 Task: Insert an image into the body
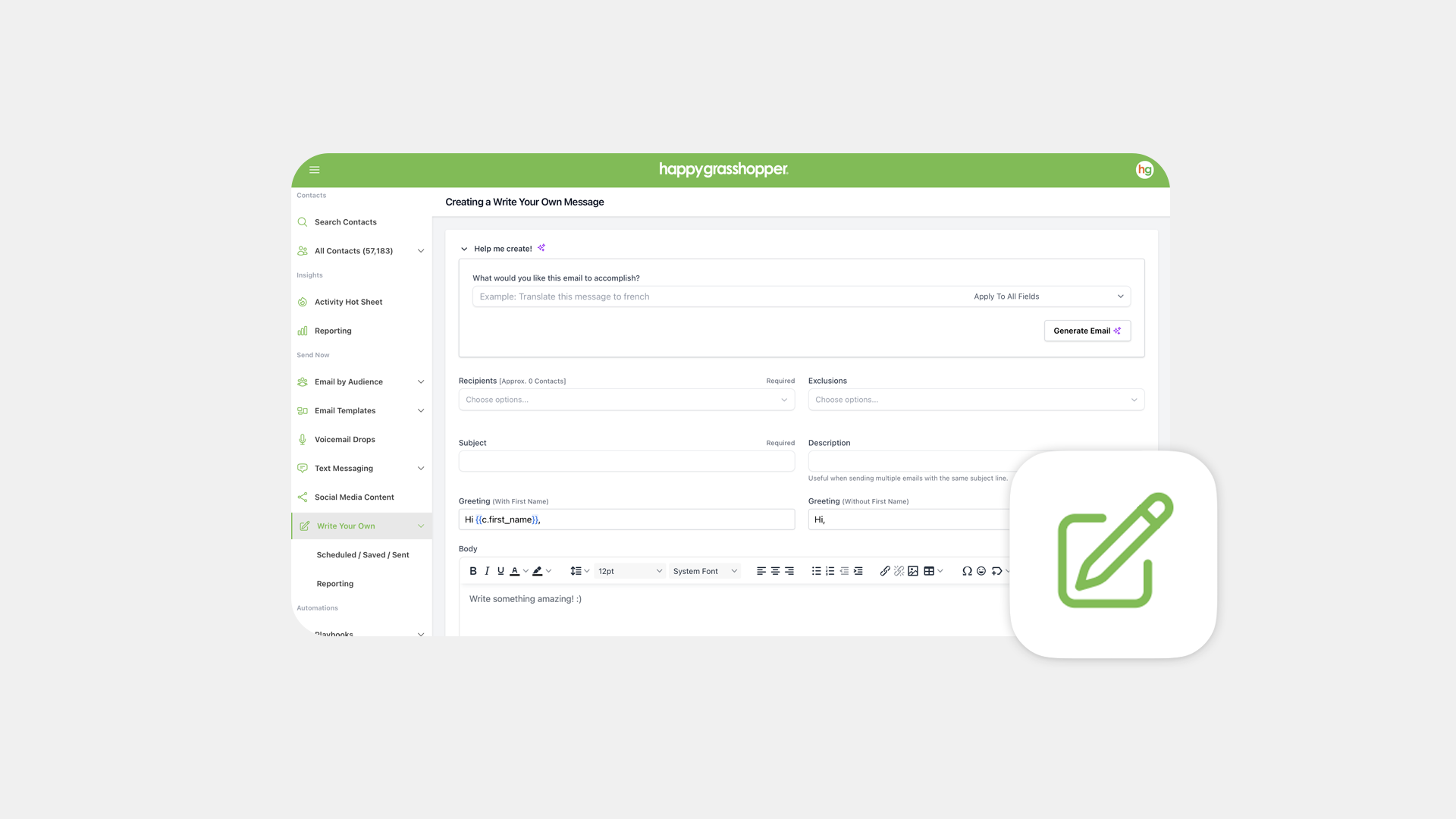913,571
